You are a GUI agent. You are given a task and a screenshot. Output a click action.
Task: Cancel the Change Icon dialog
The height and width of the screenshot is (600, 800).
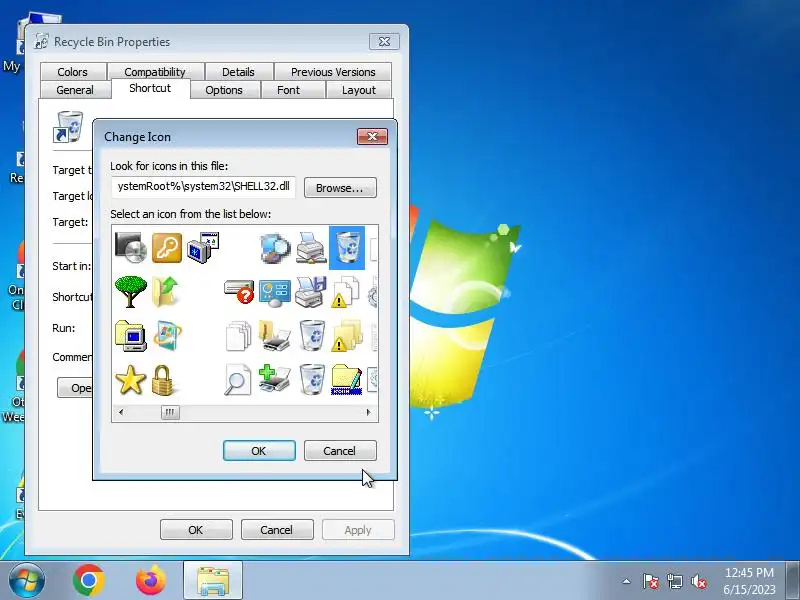(x=340, y=451)
